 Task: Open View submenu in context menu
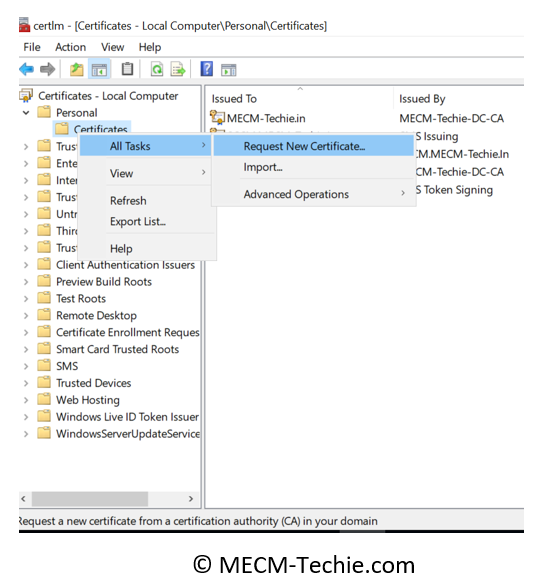tap(145, 173)
